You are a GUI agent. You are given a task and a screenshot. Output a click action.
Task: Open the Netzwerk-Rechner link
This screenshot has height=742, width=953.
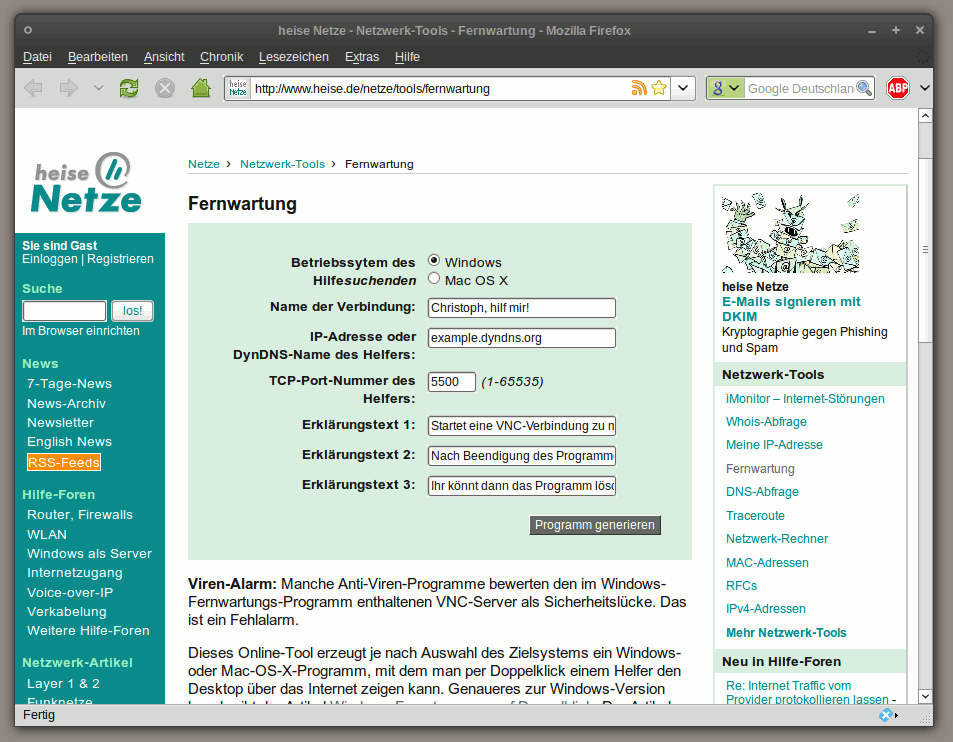pyautogui.click(x=777, y=539)
